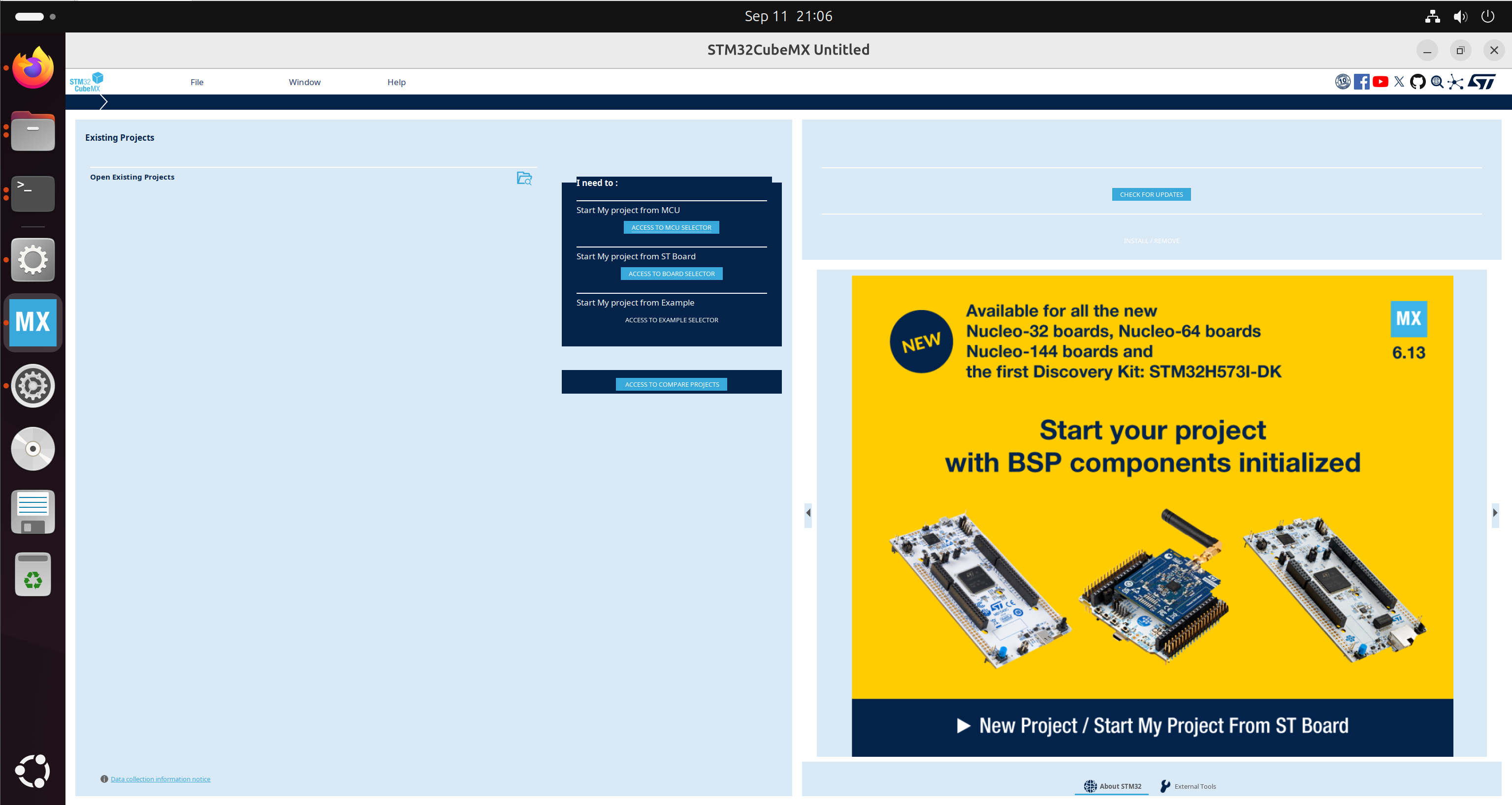
Task: Click the ST community network icon
Action: [1455, 82]
